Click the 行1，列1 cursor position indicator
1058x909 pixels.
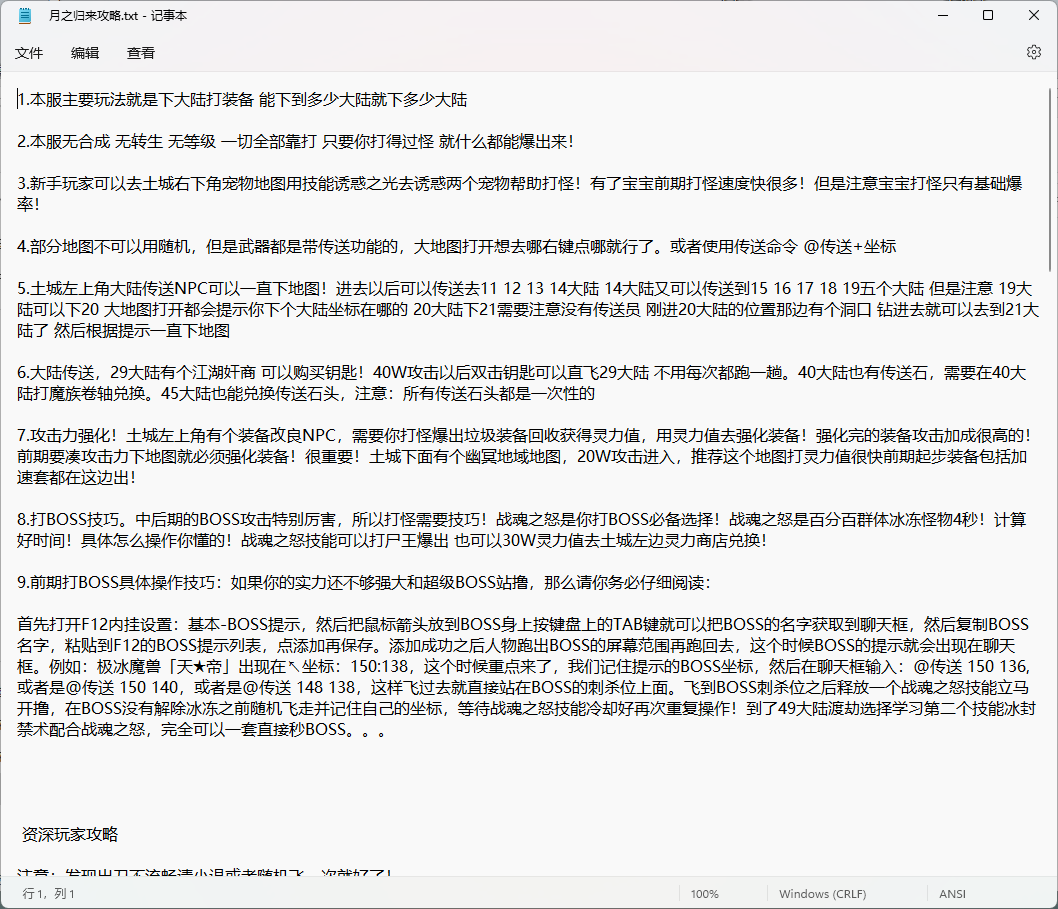(x=45, y=893)
